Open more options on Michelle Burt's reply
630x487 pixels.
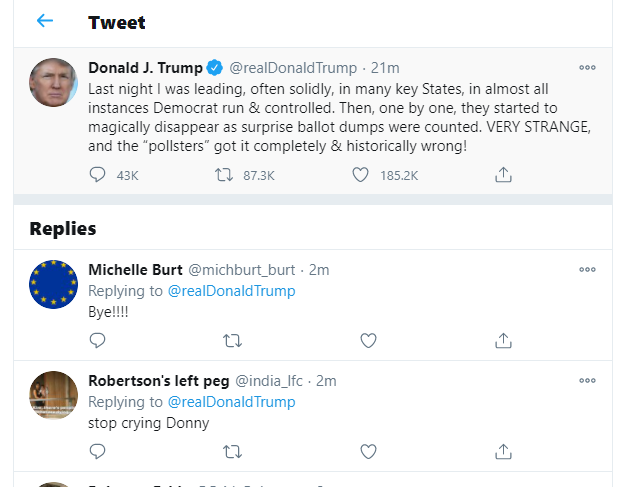(587, 270)
